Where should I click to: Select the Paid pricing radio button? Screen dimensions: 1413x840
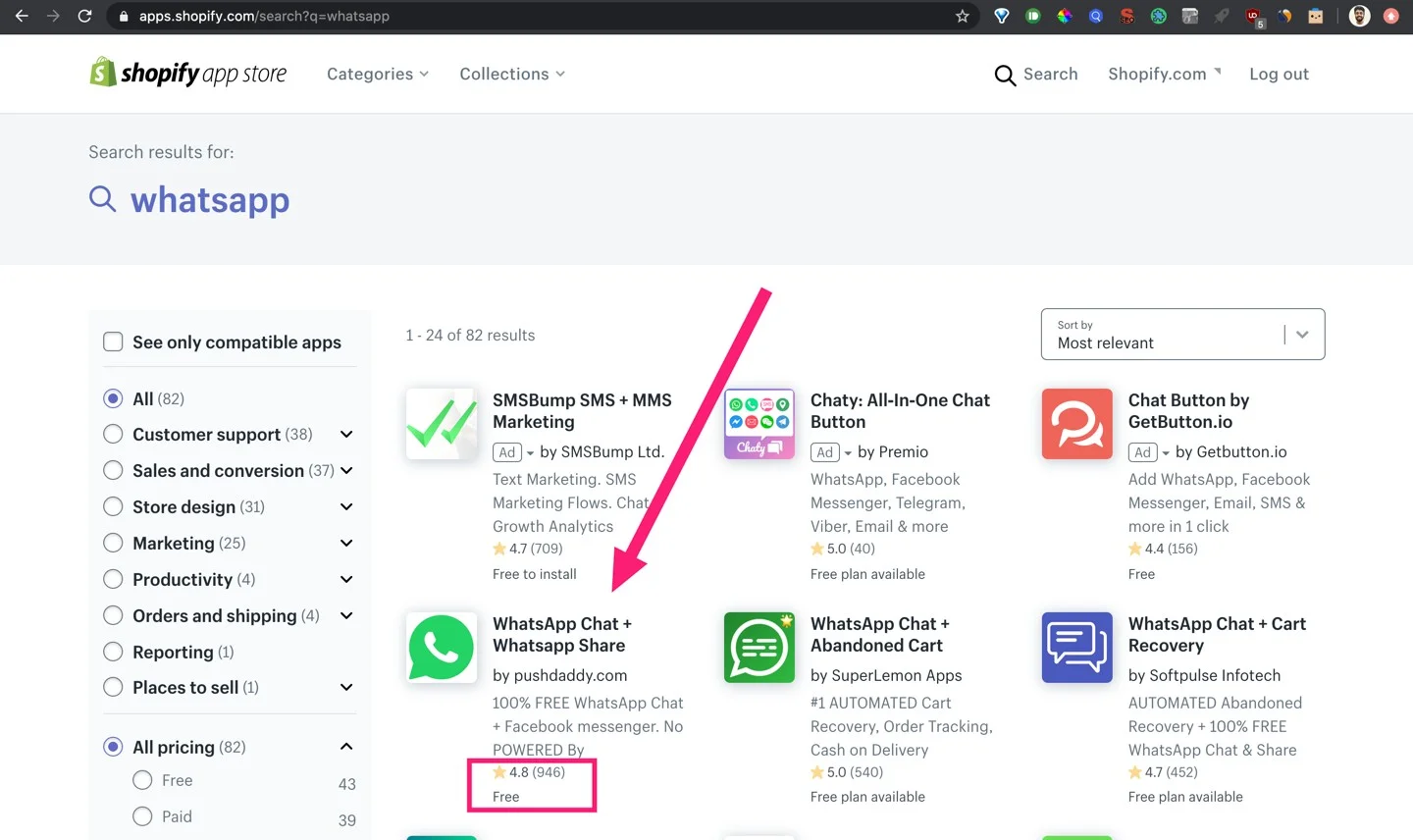point(143,816)
